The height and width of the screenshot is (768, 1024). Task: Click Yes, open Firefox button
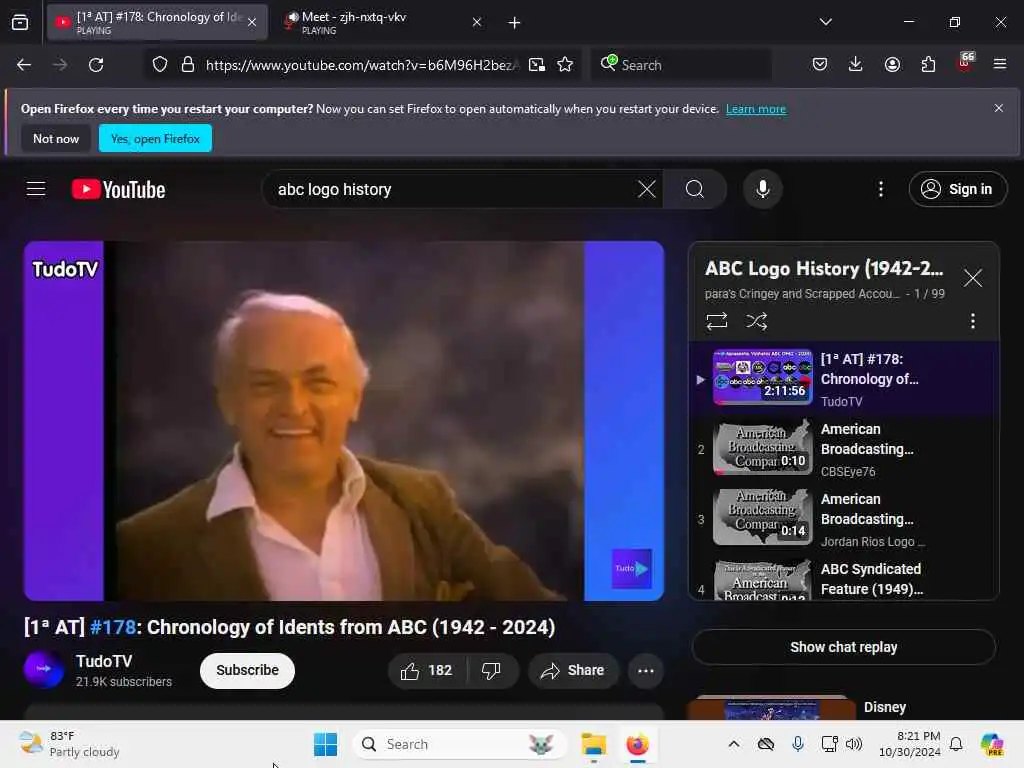pyautogui.click(x=155, y=138)
